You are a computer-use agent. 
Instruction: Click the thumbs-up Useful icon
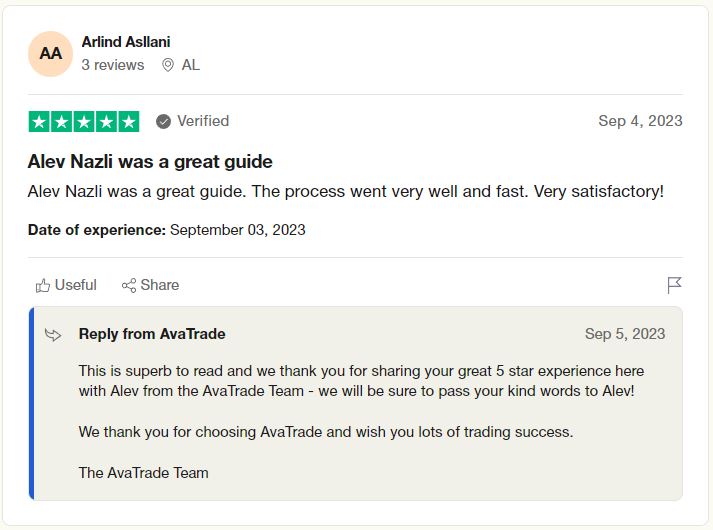point(43,286)
